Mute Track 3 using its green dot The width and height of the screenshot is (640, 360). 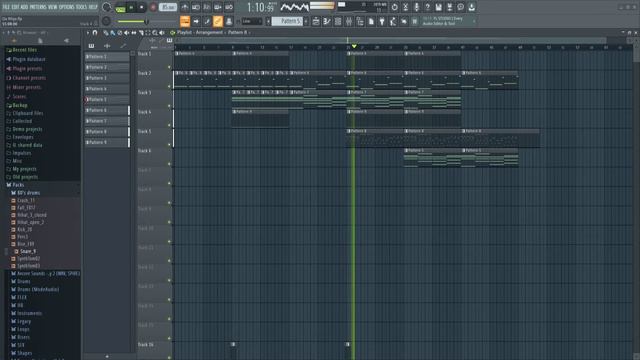pos(169,106)
